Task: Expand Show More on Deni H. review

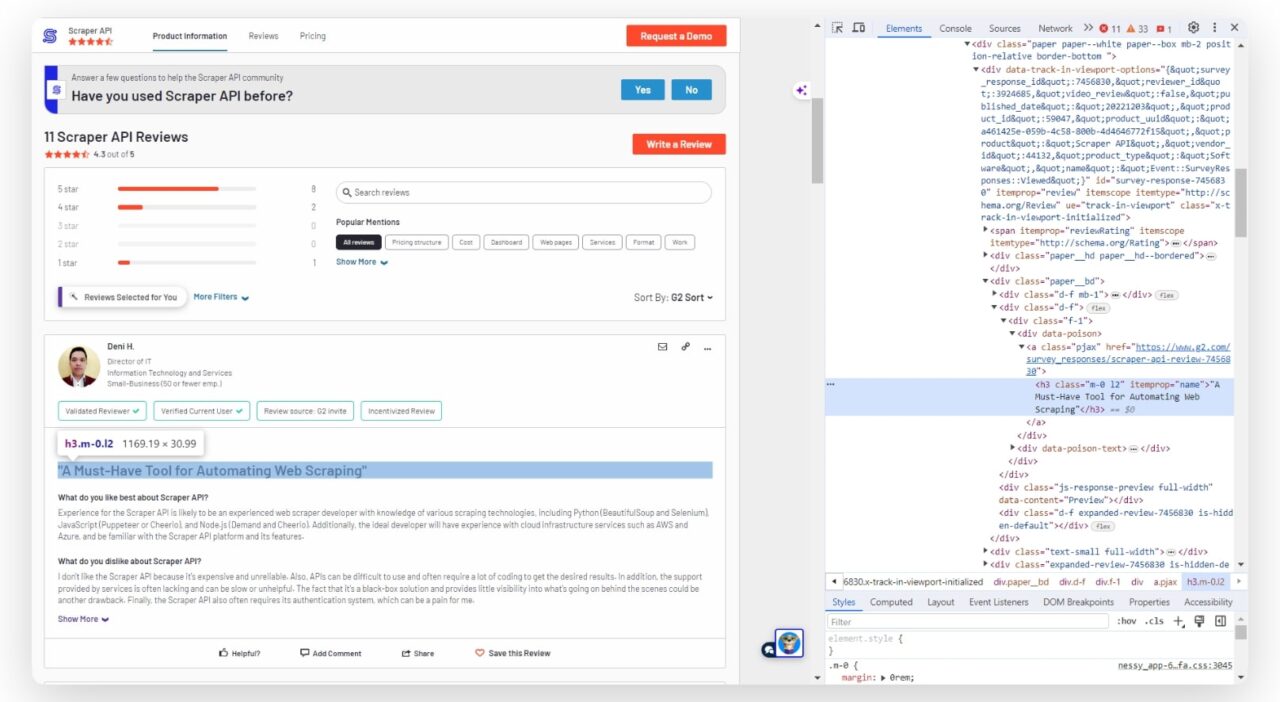Action: coord(83,619)
